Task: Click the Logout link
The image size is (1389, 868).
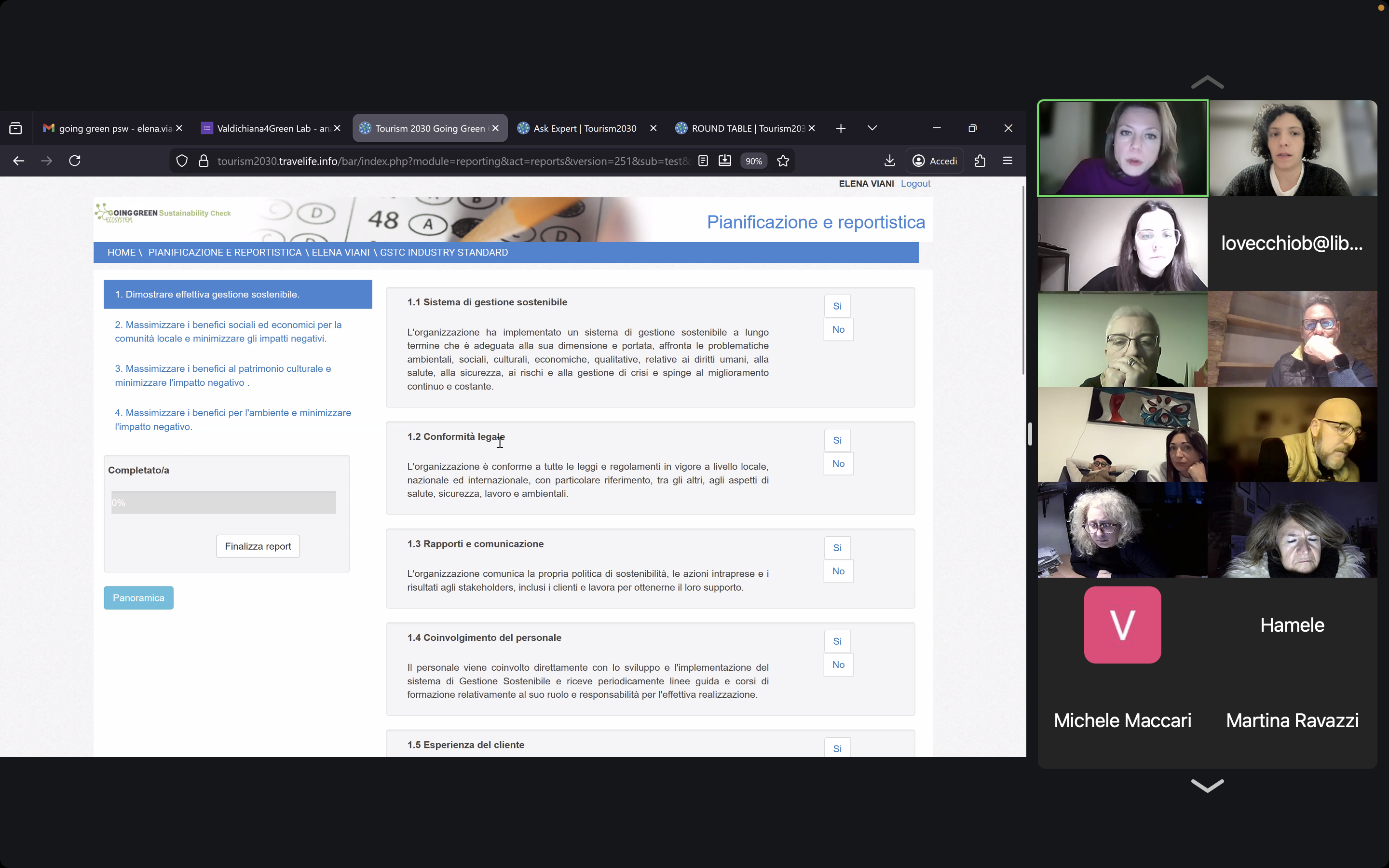Action: click(x=915, y=184)
